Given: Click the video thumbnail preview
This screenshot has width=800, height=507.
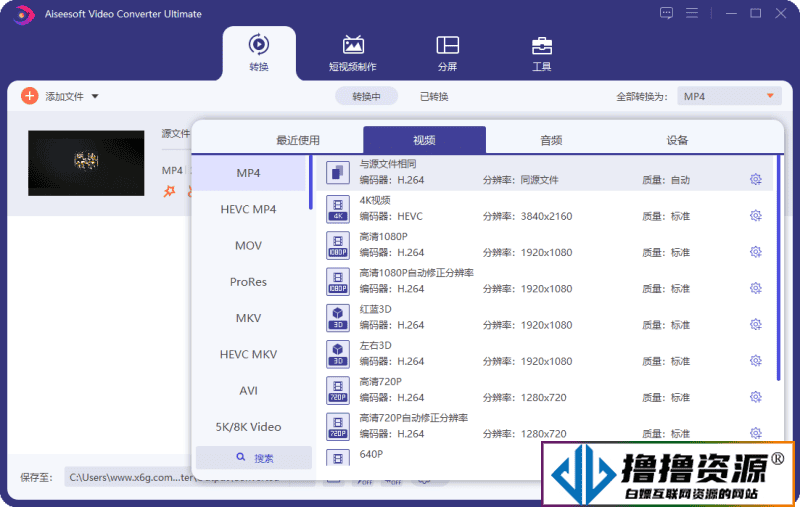Looking at the screenshot, I should pyautogui.click(x=86, y=163).
